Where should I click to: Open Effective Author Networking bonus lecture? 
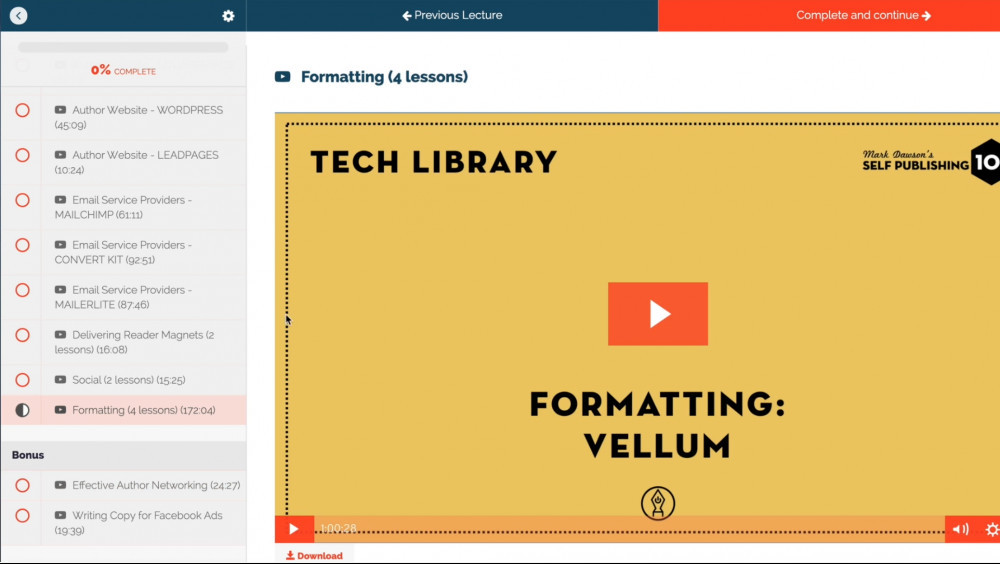click(147, 486)
